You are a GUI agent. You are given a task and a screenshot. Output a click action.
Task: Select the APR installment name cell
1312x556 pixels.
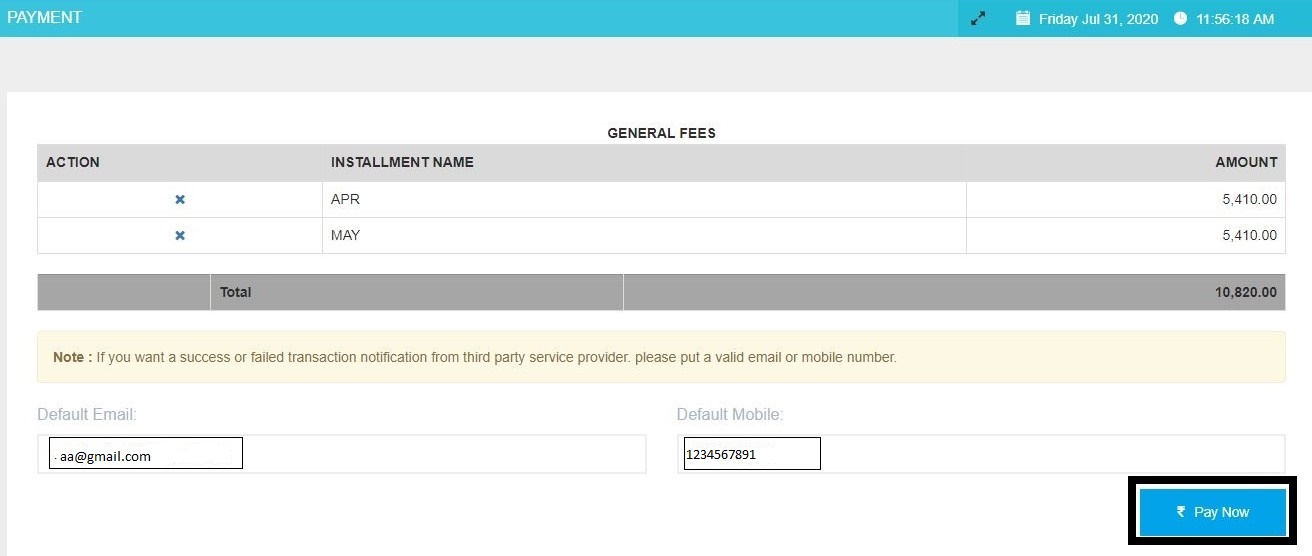(x=345, y=199)
